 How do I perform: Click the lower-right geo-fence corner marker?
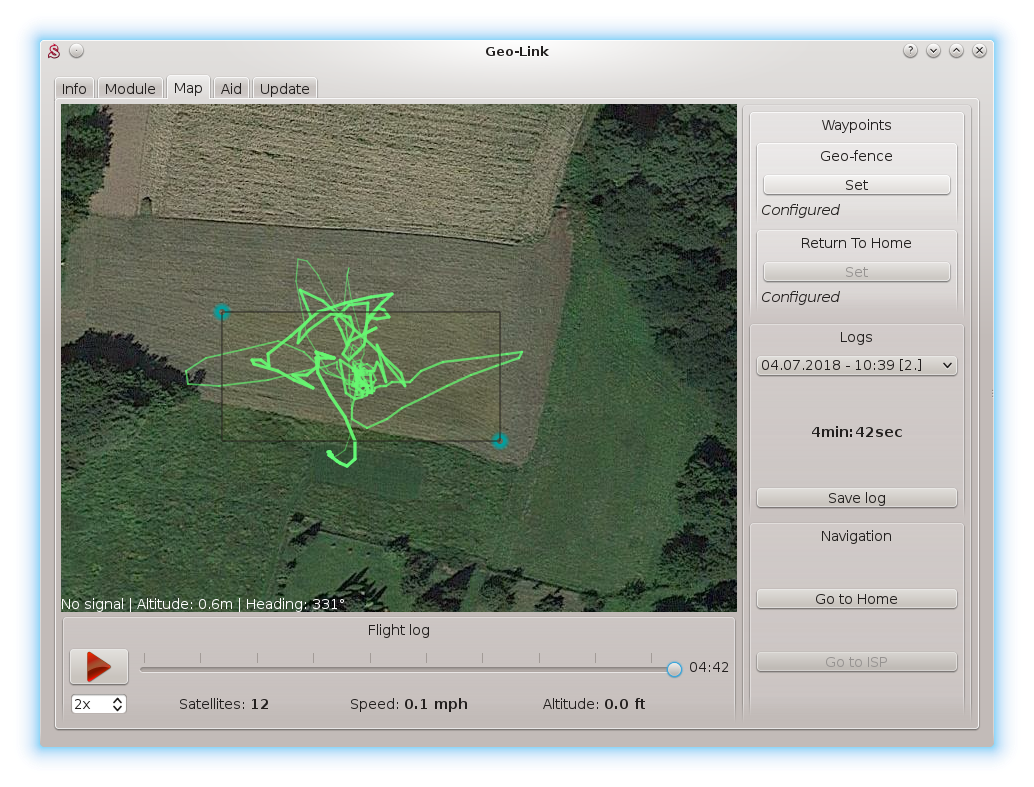pyautogui.click(x=500, y=441)
